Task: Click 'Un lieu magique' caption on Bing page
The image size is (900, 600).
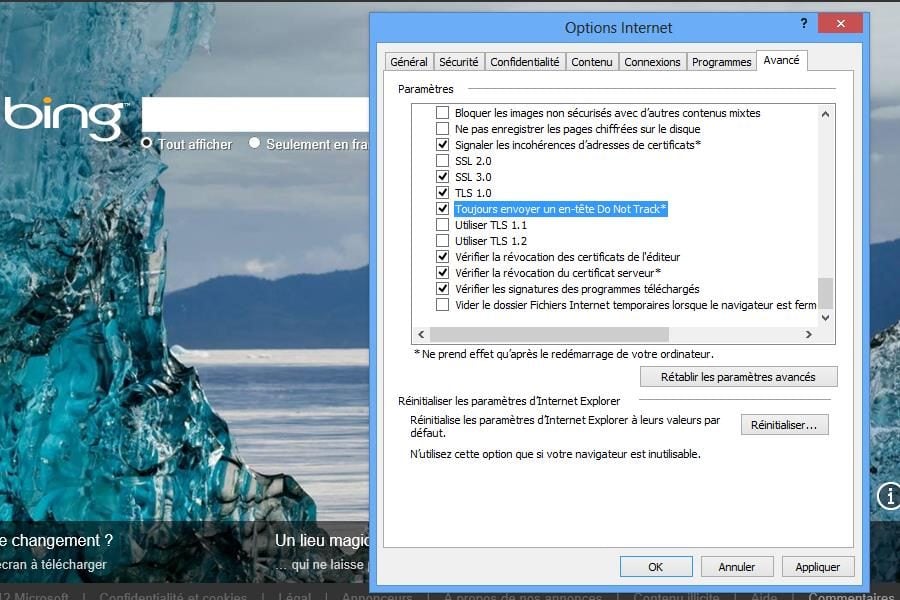Action: pyautogui.click(x=322, y=540)
